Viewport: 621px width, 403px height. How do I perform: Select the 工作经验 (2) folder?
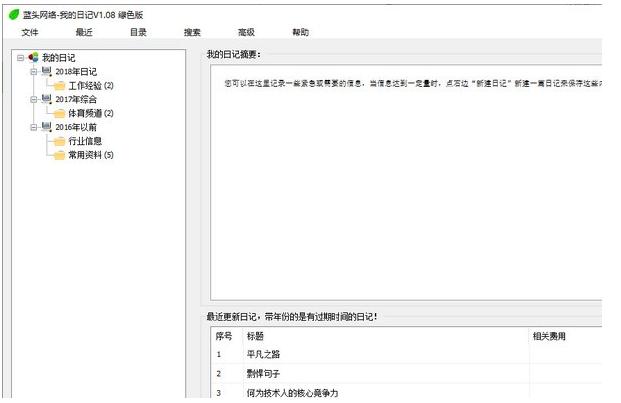tap(91, 86)
